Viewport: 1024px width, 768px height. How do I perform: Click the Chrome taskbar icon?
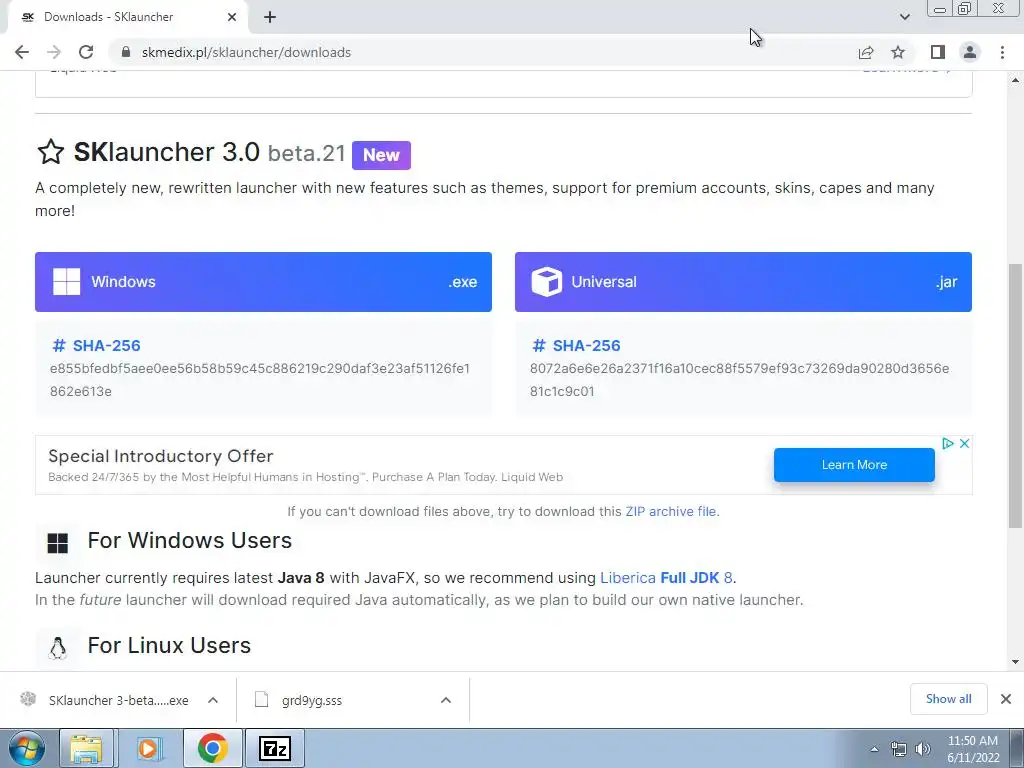(x=212, y=748)
